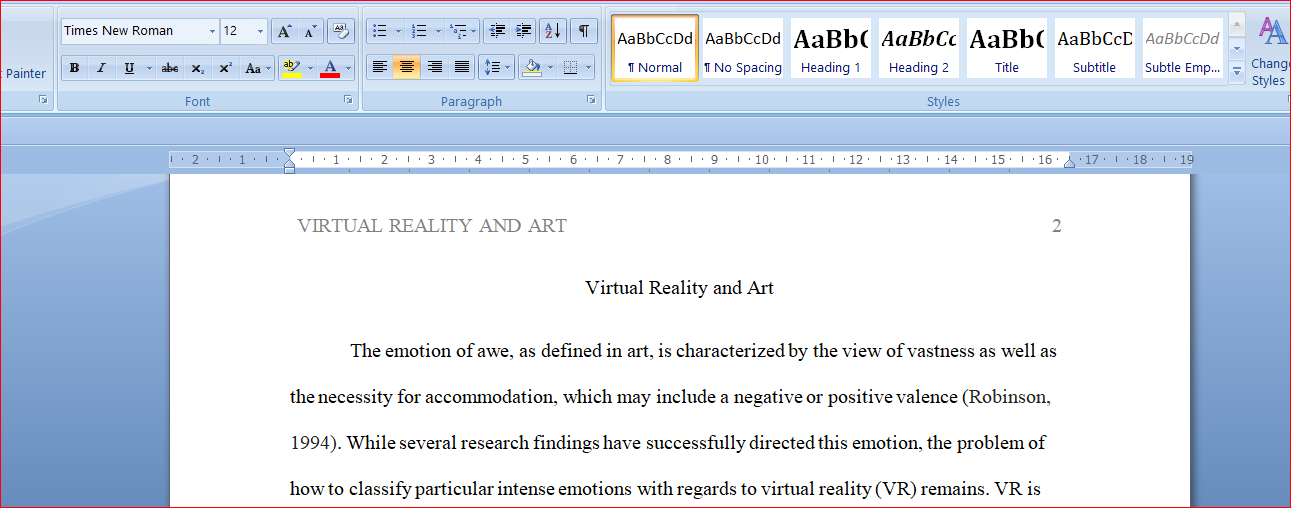The image size is (1291, 508).
Task: Open the Times New Roman font dropdown
Action: point(212,31)
